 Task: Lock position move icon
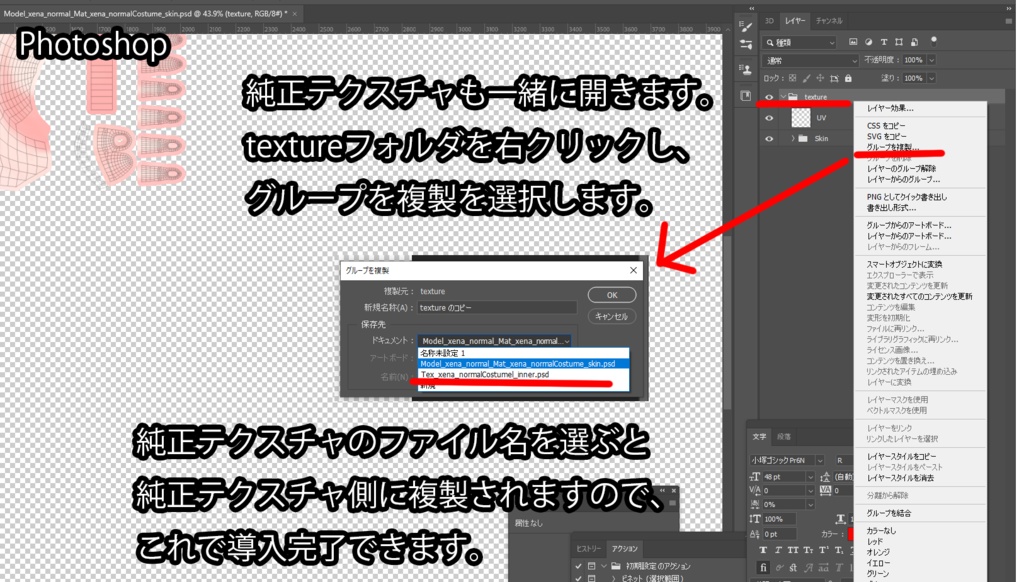coord(820,78)
